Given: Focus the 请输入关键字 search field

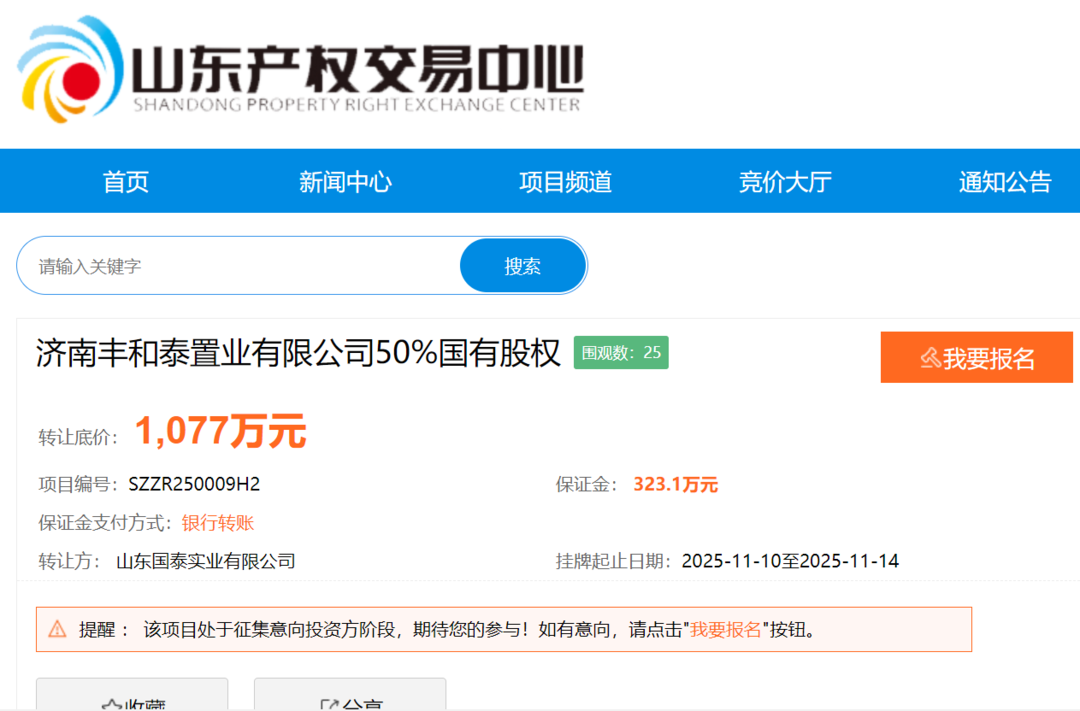Looking at the screenshot, I should [240, 266].
